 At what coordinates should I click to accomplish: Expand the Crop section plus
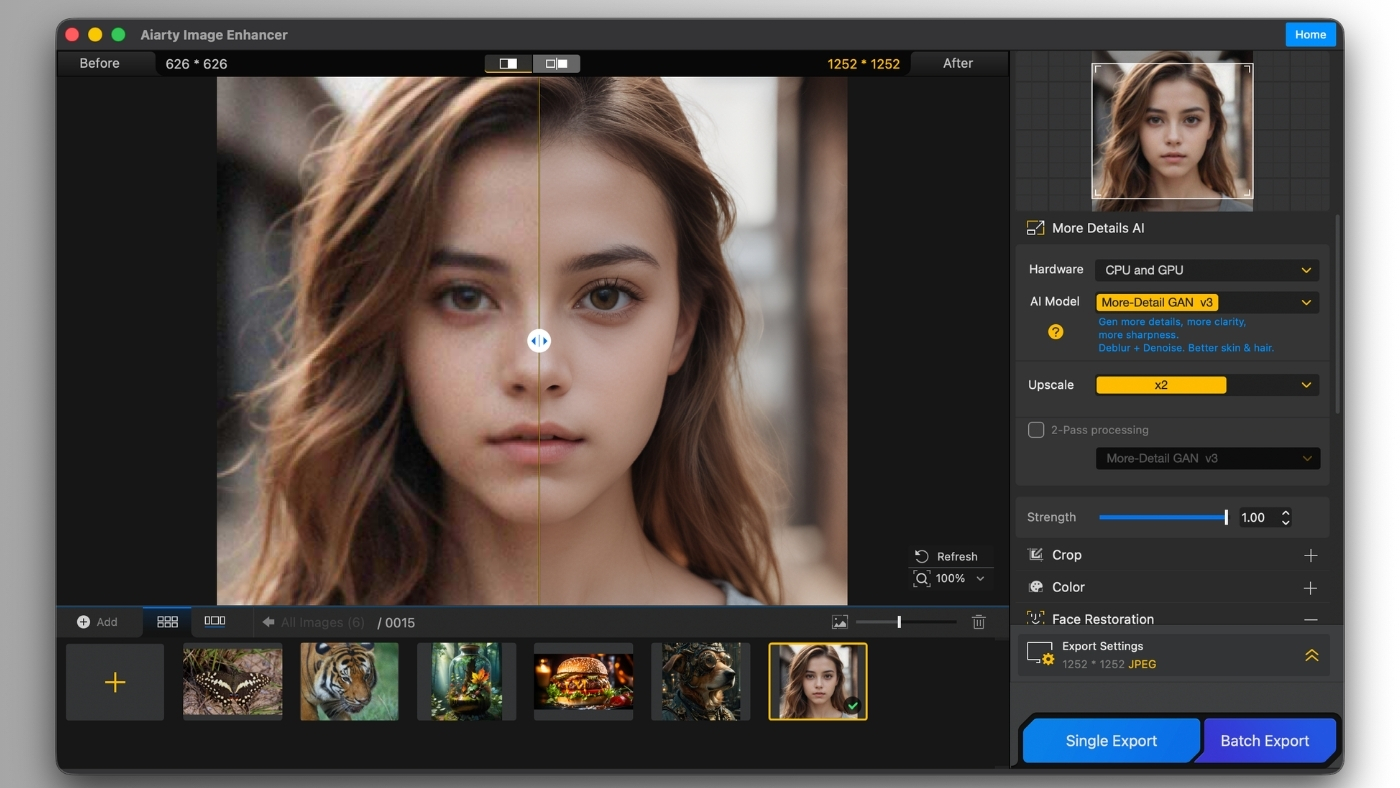pyautogui.click(x=1311, y=555)
